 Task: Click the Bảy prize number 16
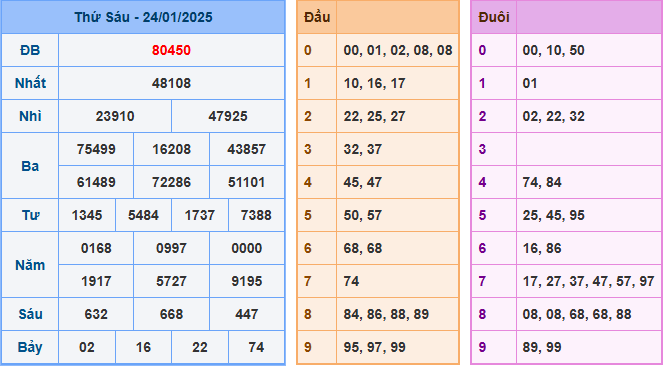point(143,347)
